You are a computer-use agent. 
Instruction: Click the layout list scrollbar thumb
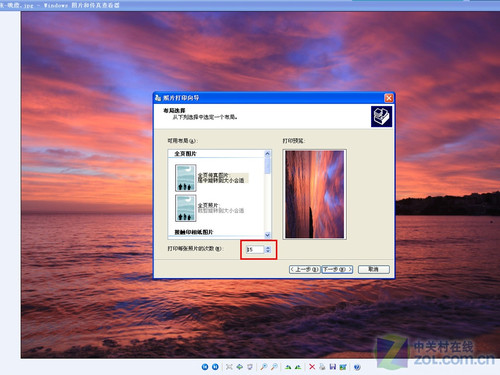[267, 165]
